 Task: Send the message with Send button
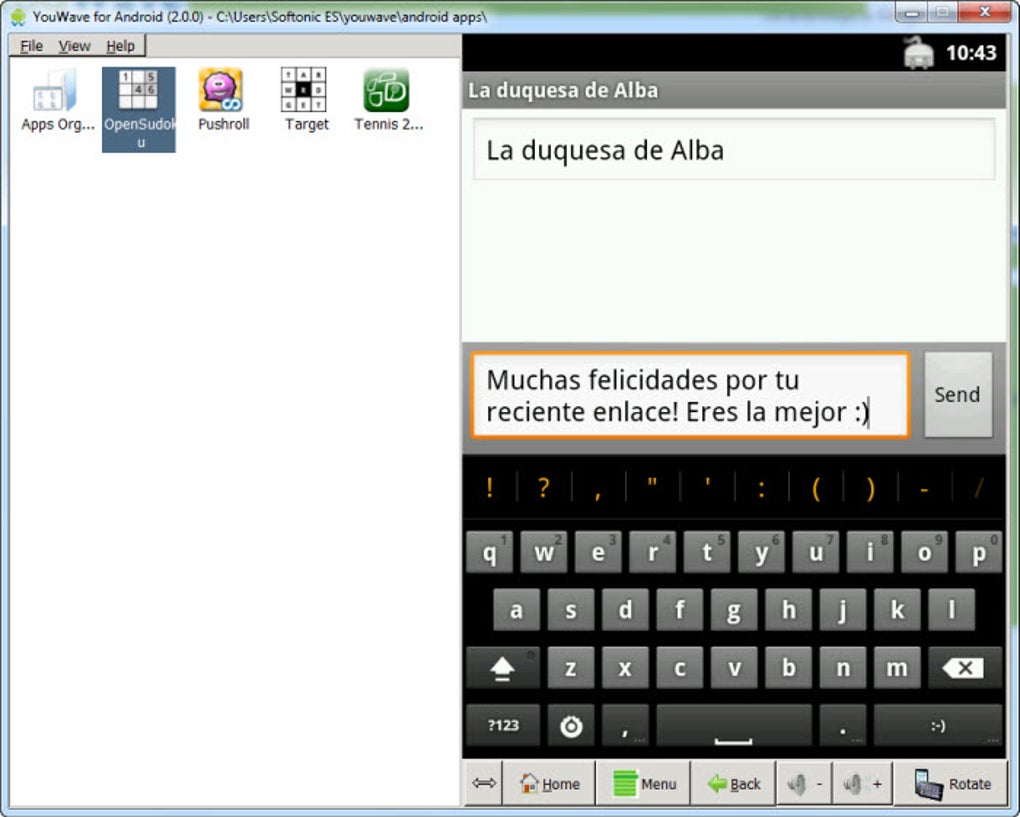(x=958, y=395)
